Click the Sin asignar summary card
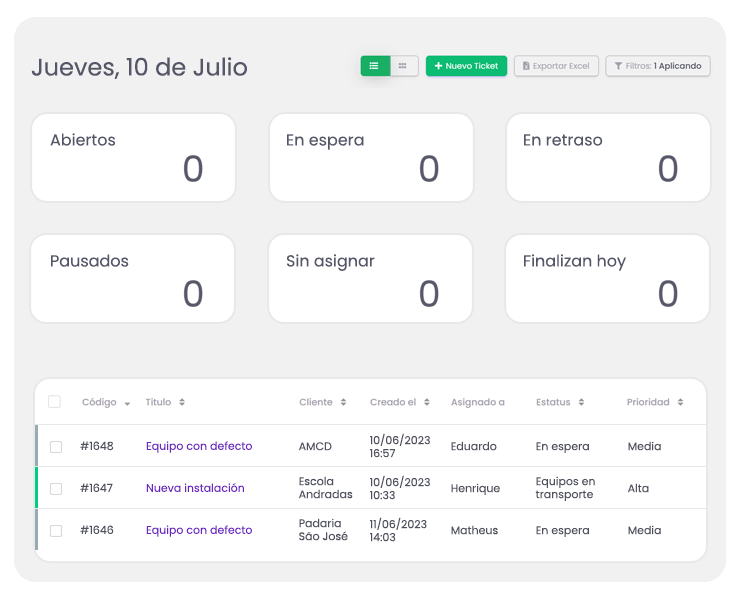Viewport: 740px width, 602px height. (x=370, y=278)
